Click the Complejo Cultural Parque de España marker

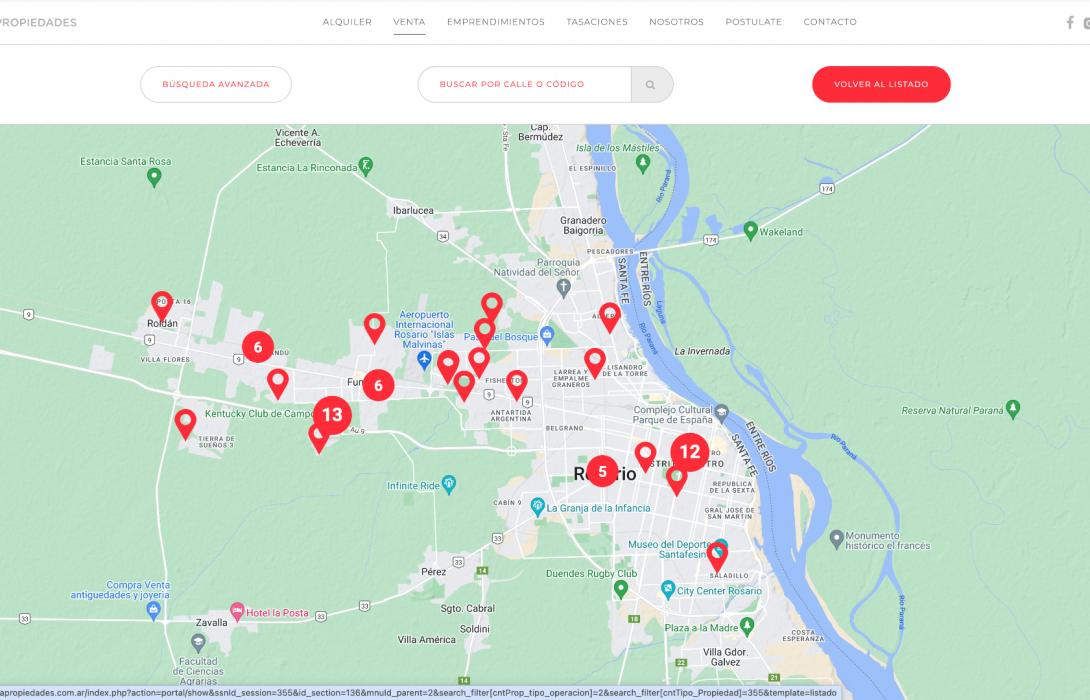click(x=722, y=414)
